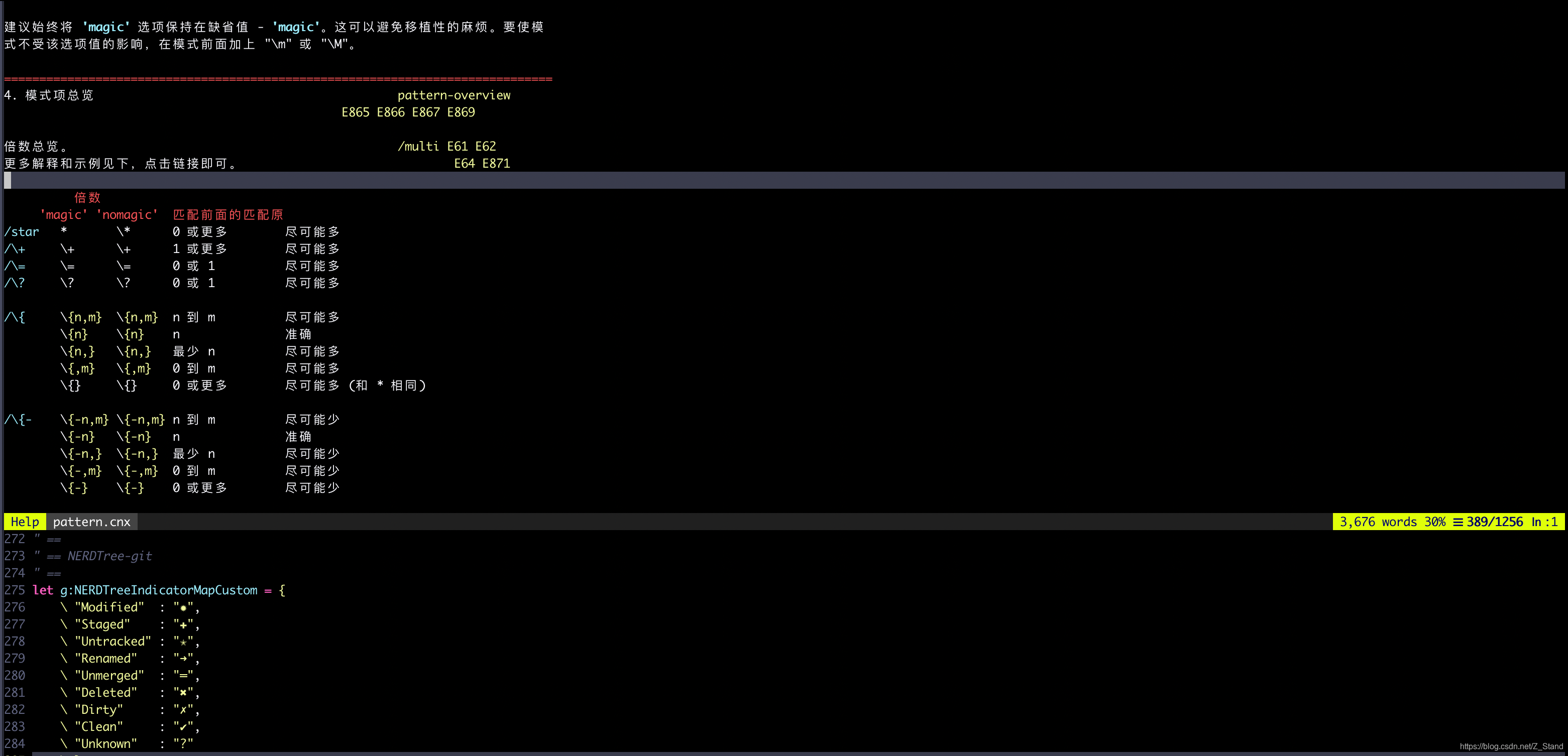
Task: Click error code E865 tag
Action: 355,112
